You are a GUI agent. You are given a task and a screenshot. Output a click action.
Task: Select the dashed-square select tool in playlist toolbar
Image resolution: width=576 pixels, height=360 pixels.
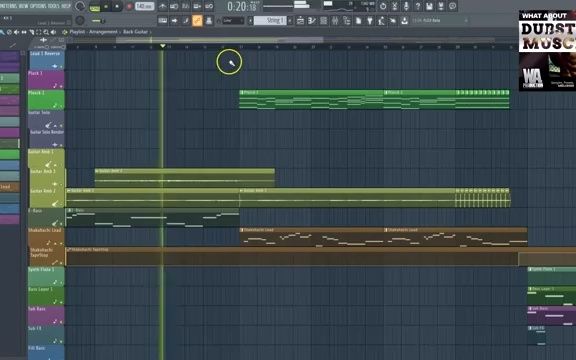(39, 32)
